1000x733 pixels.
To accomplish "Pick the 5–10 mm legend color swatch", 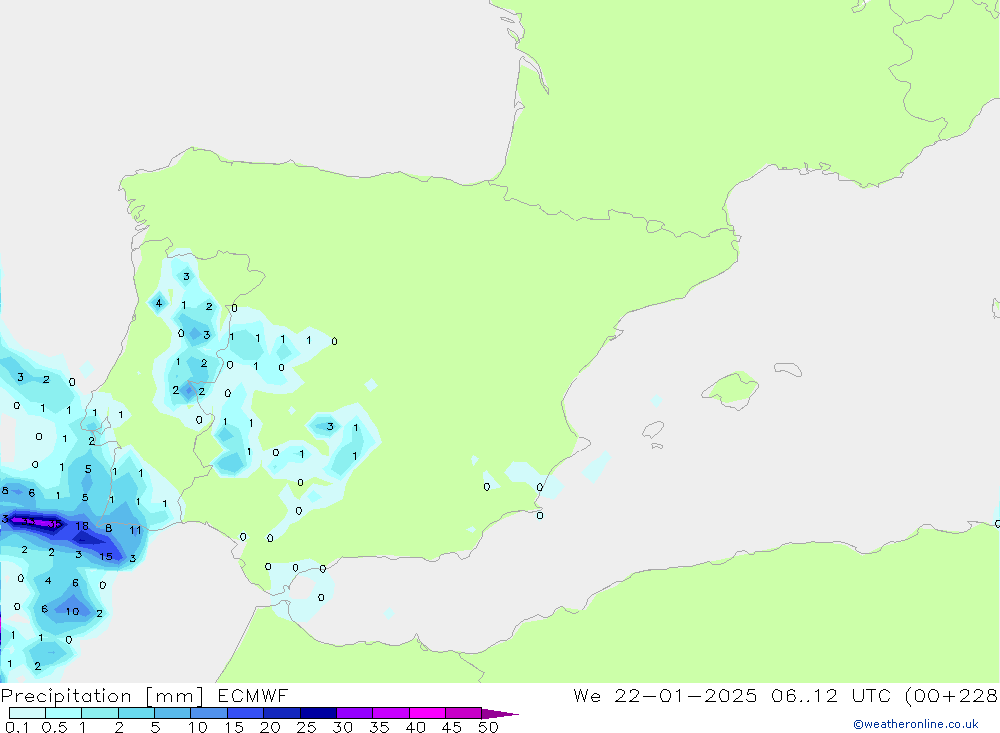I will click(172, 713).
